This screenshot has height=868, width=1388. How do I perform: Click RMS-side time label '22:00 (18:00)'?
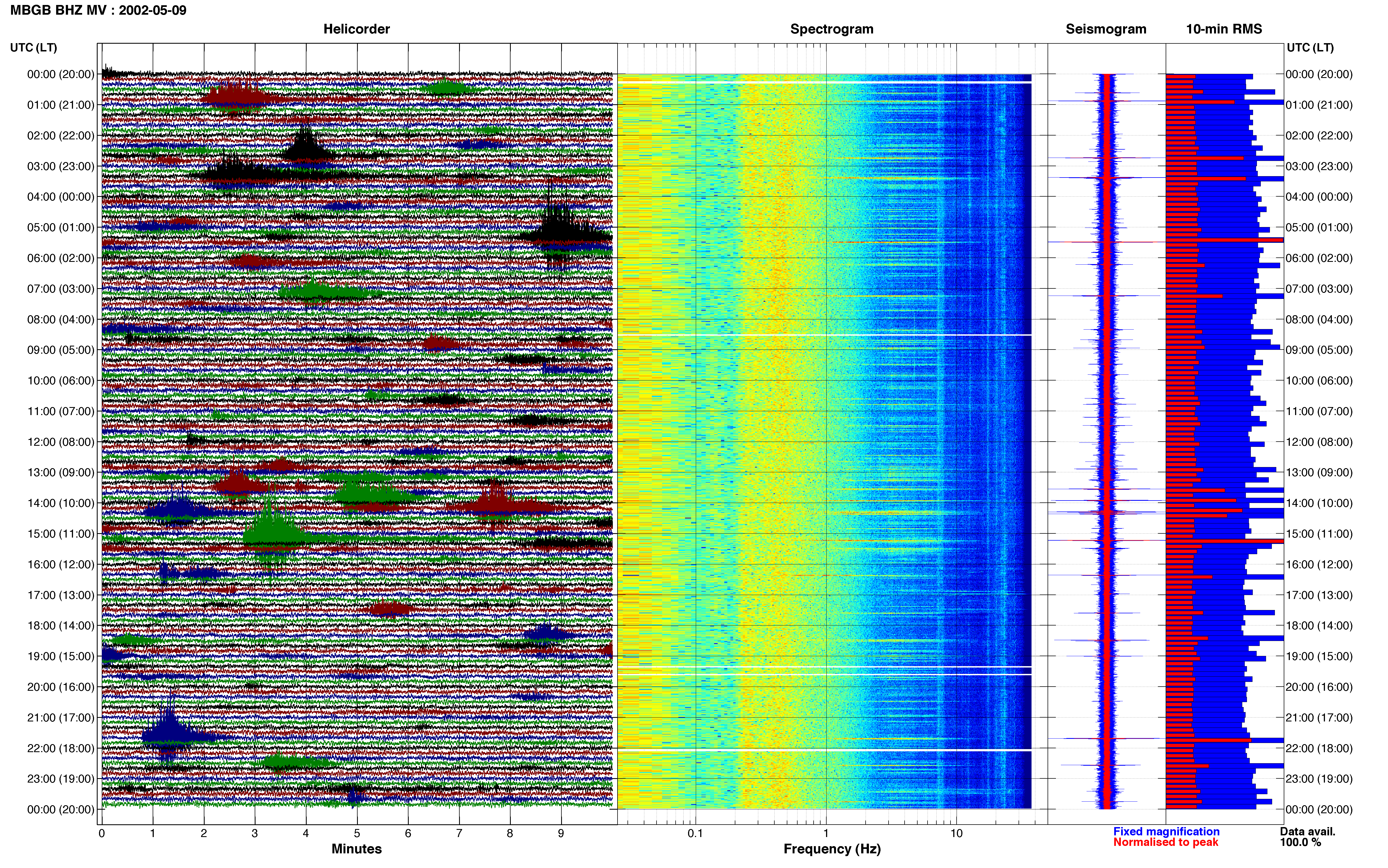point(1319,748)
